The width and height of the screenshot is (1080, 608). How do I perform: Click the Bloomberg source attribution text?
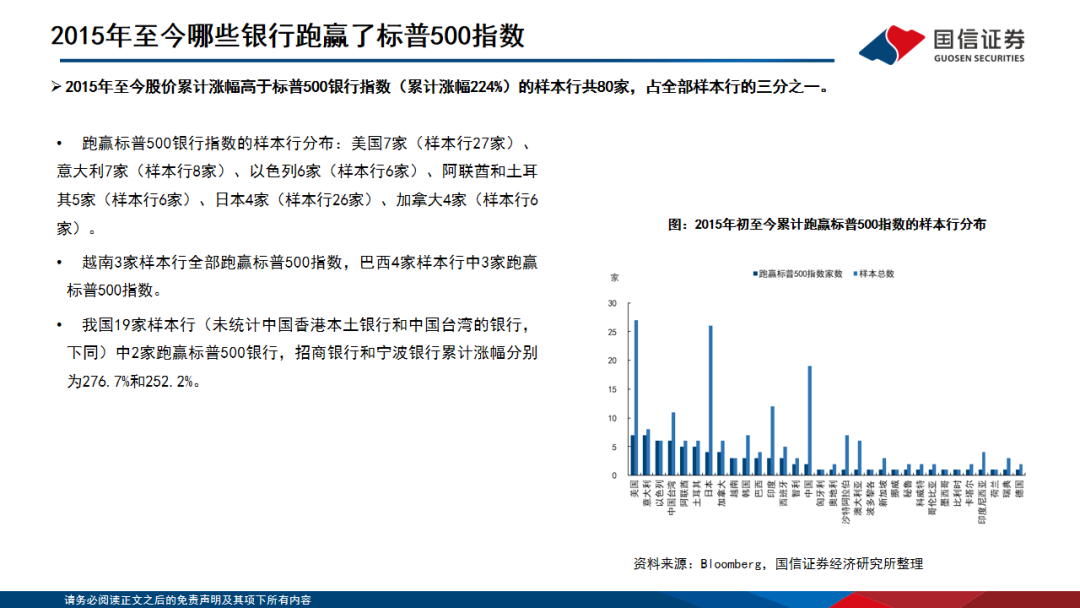[x=779, y=563]
